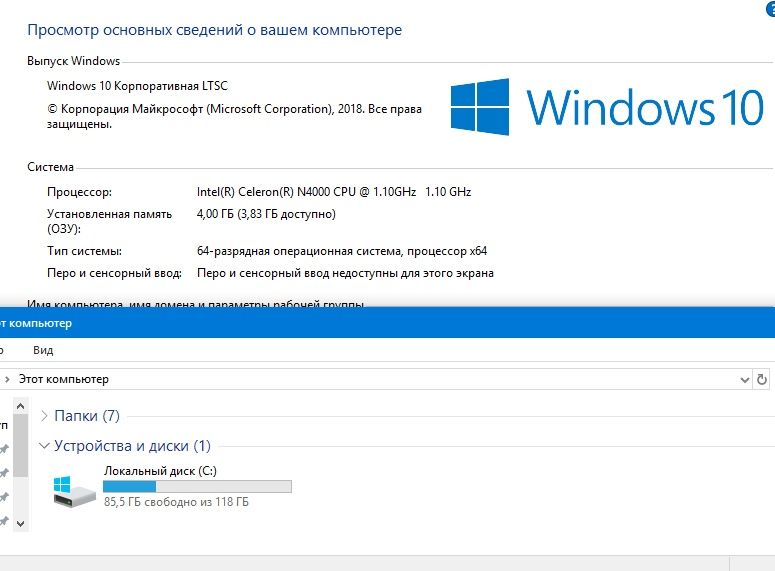
Task: Click the Процессор: label
Action: 79,192
